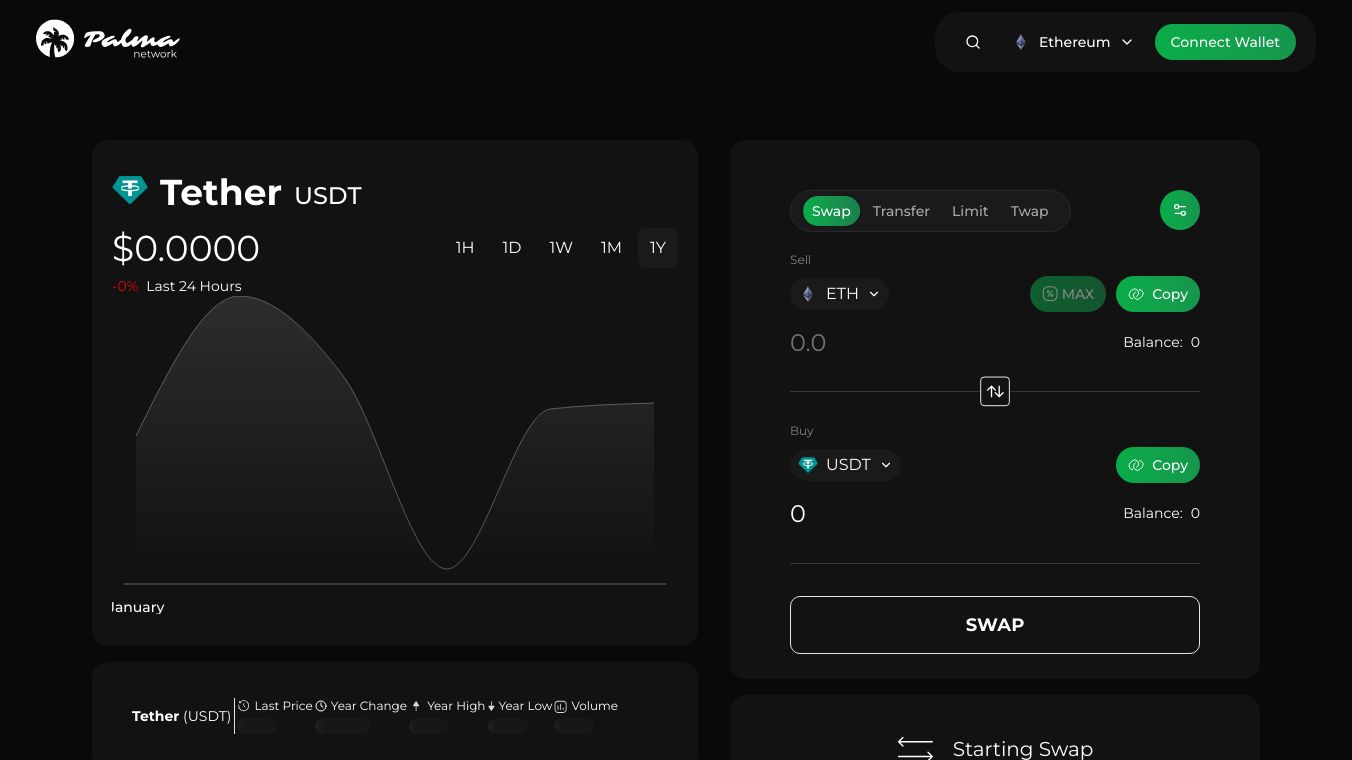Copy the Buy token address

pyautogui.click(x=1158, y=465)
